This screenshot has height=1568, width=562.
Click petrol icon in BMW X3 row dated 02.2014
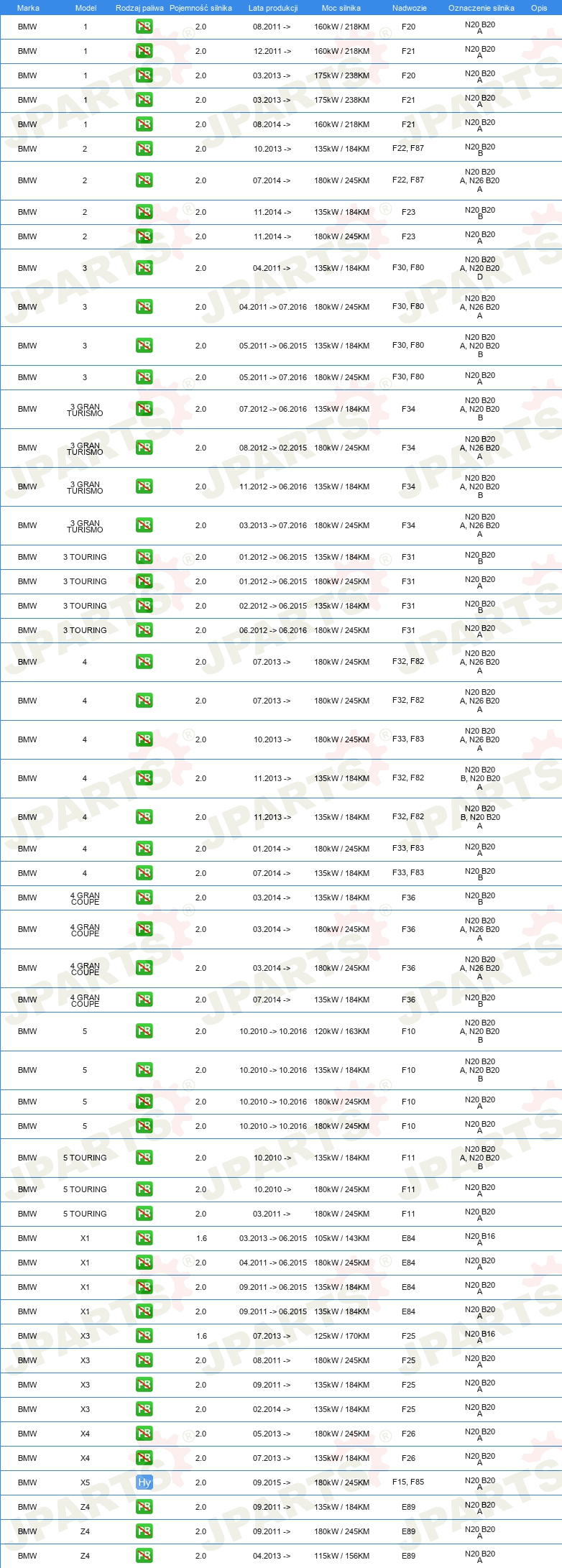click(144, 1409)
